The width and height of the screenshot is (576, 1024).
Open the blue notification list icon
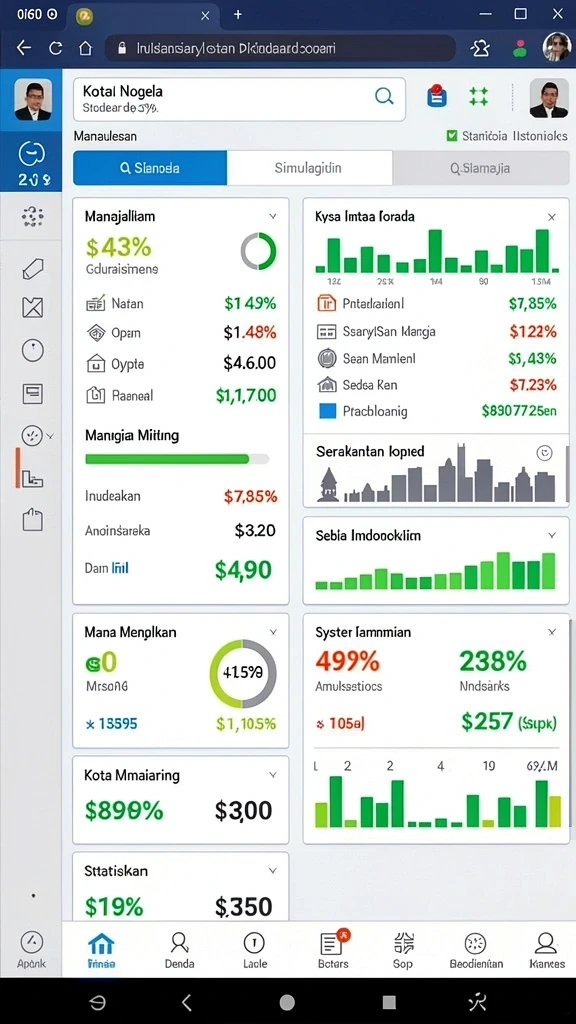pos(436,96)
